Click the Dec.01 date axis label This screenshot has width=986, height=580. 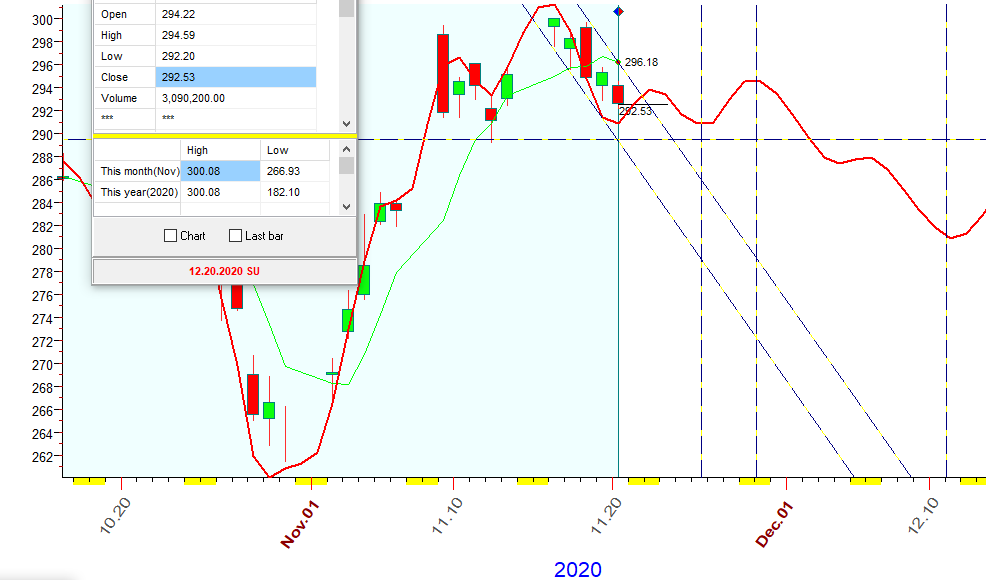[x=774, y=523]
